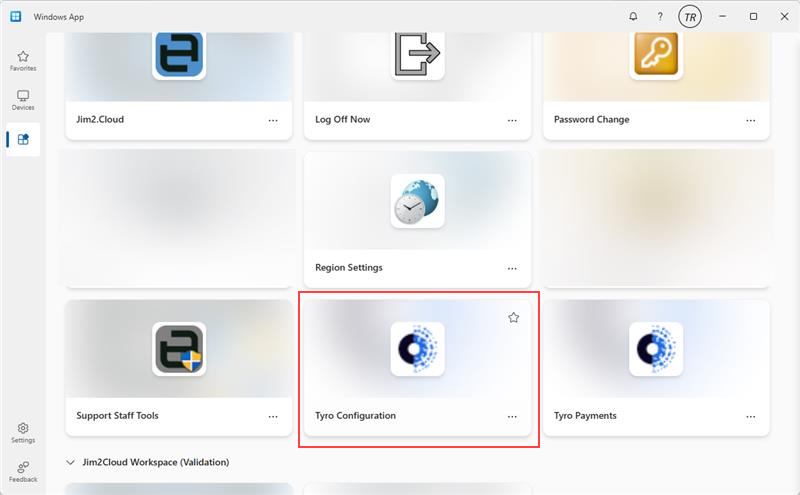Screen dimensions: 800x495
Task: Launch the Log Off Now icon
Action: [417, 54]
